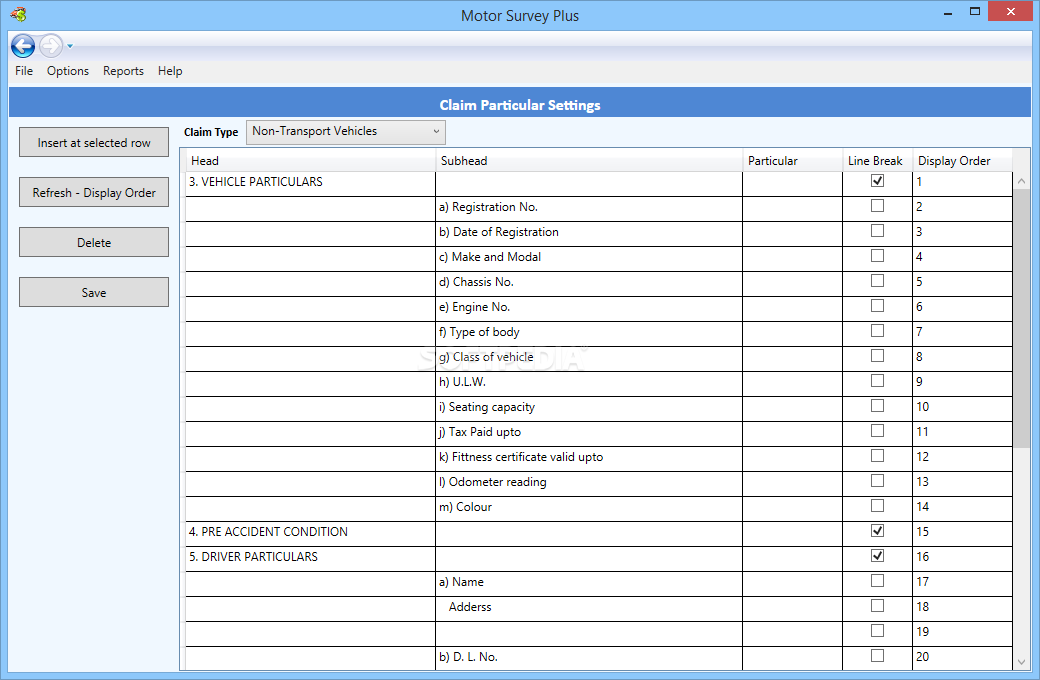The image size is (1040, 680).
Task: Click the Head column header
Action: point(310,161)
